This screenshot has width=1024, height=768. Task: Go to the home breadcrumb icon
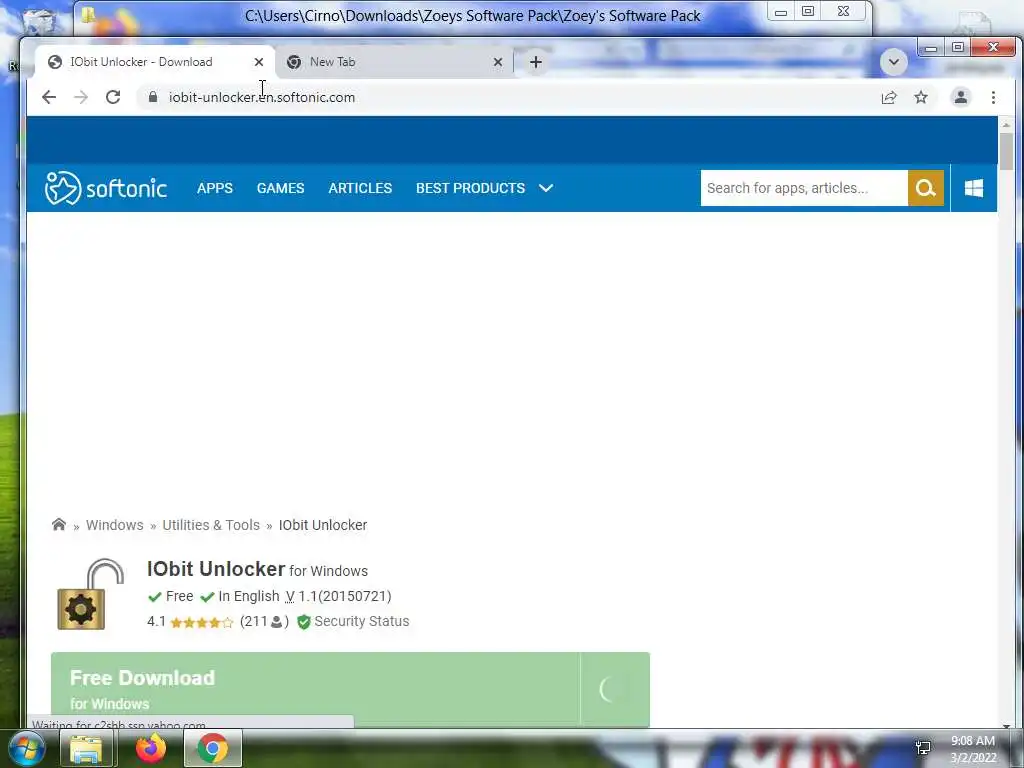(x=59, y=524)
